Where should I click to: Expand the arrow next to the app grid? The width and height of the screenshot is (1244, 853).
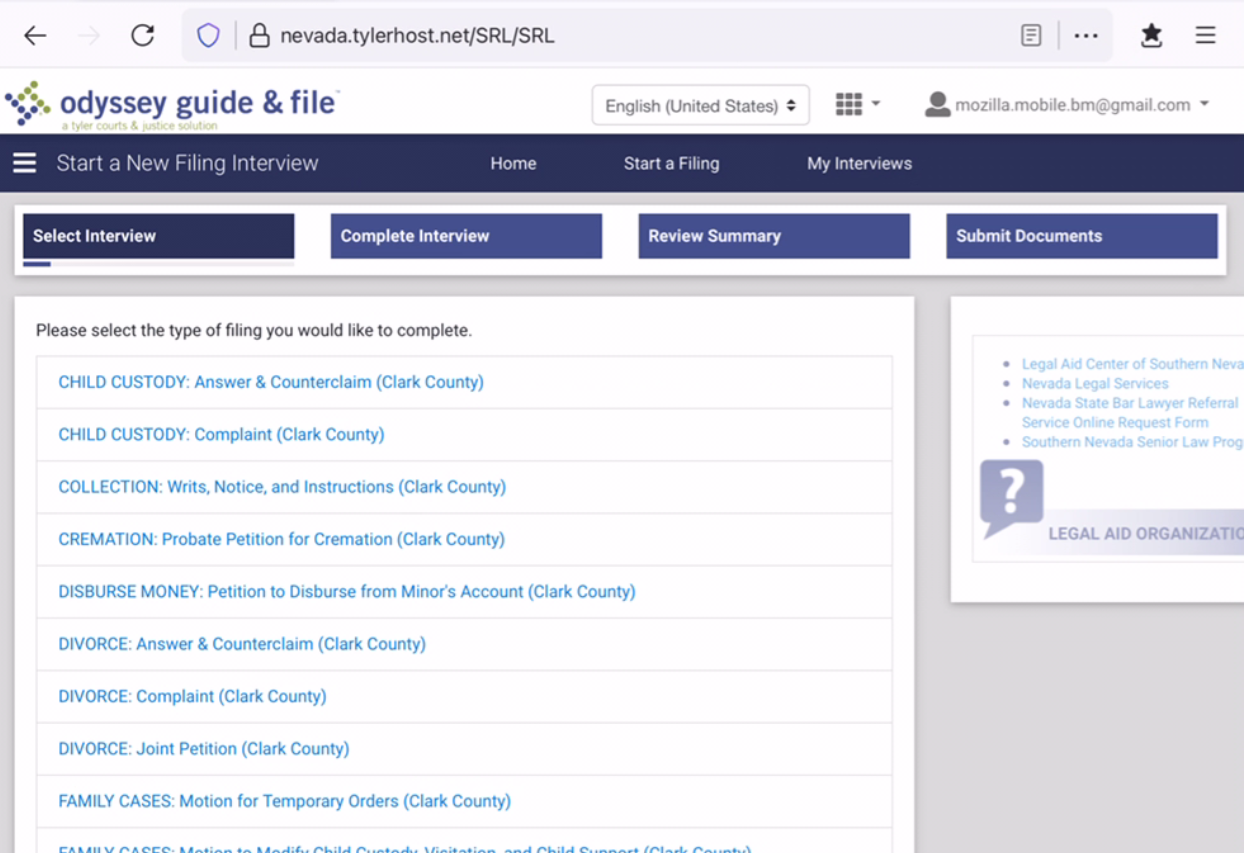coord(875,104)
